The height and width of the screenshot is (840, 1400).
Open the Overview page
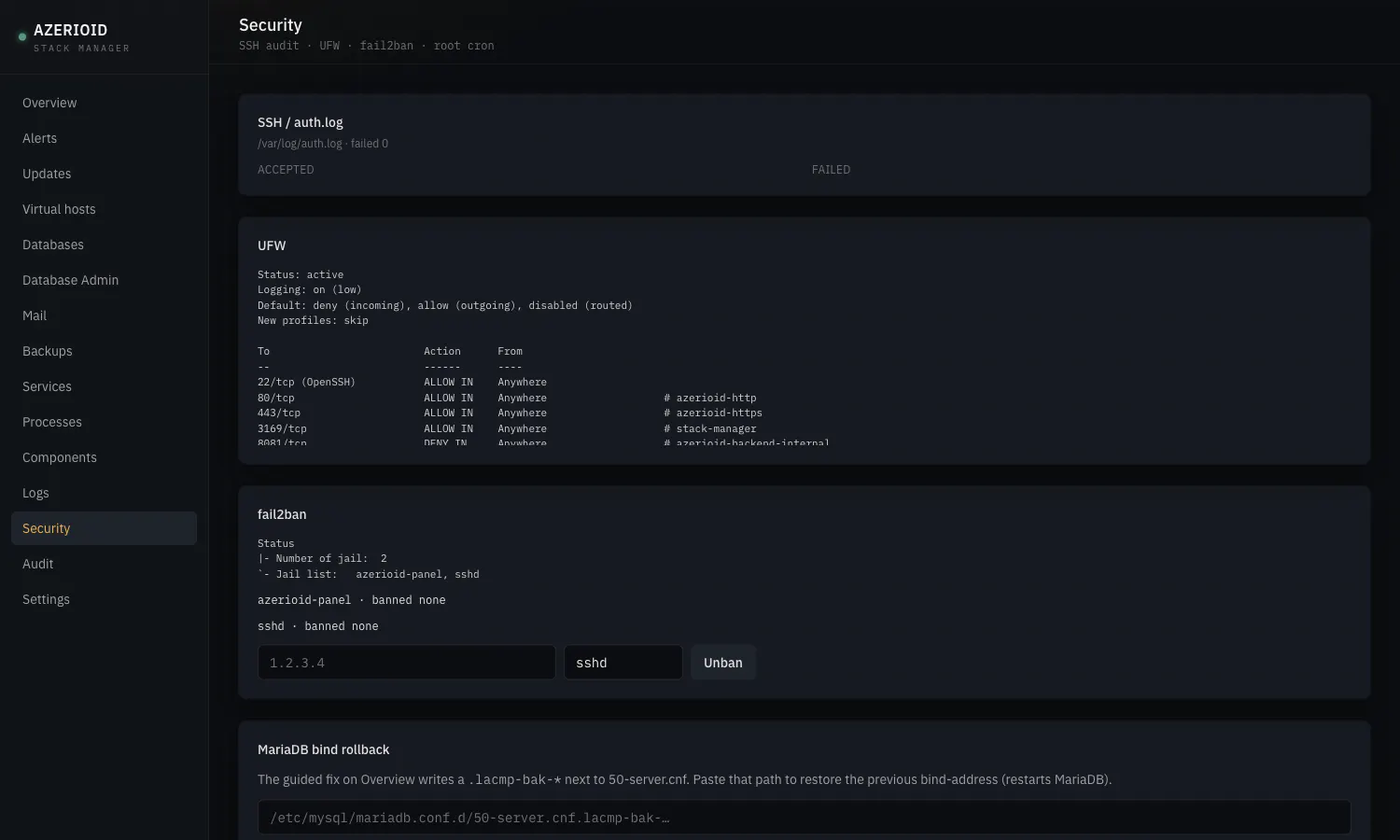point(104,103)
